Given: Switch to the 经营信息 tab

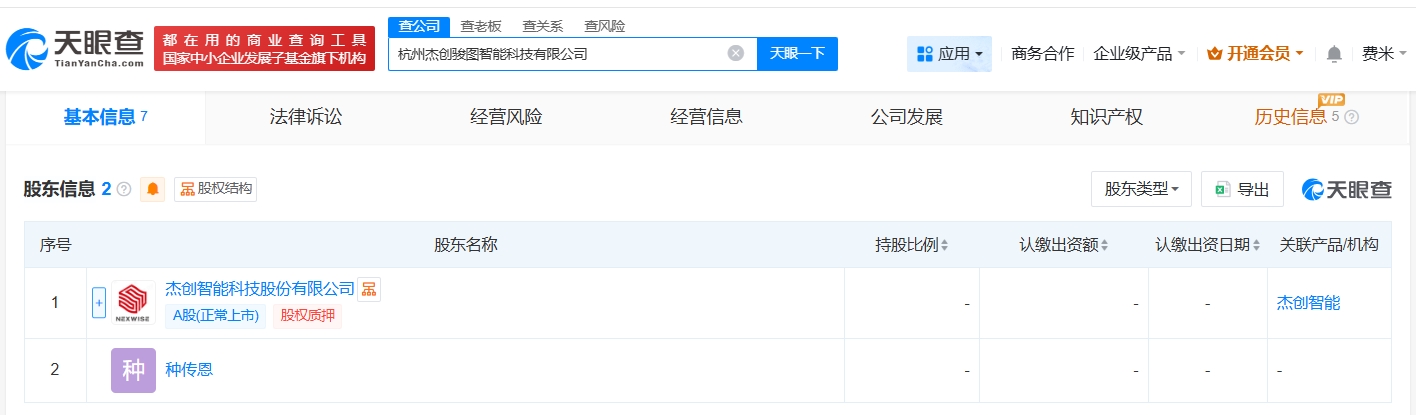Looking at the screenshot, I should click(x=706, y=117).
